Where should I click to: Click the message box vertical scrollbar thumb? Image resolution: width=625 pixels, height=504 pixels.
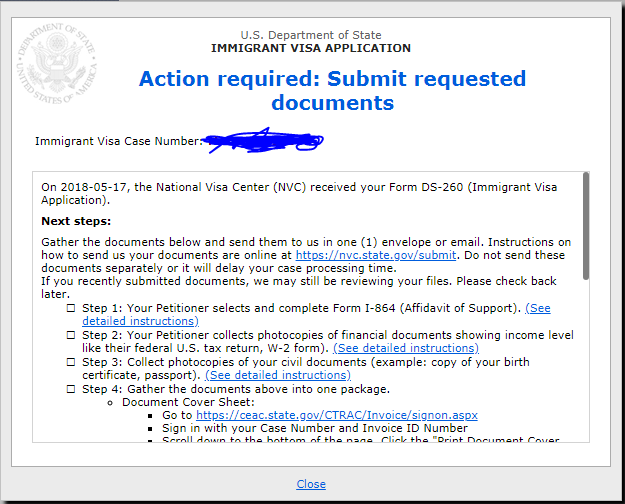click(x=586, y=226)
